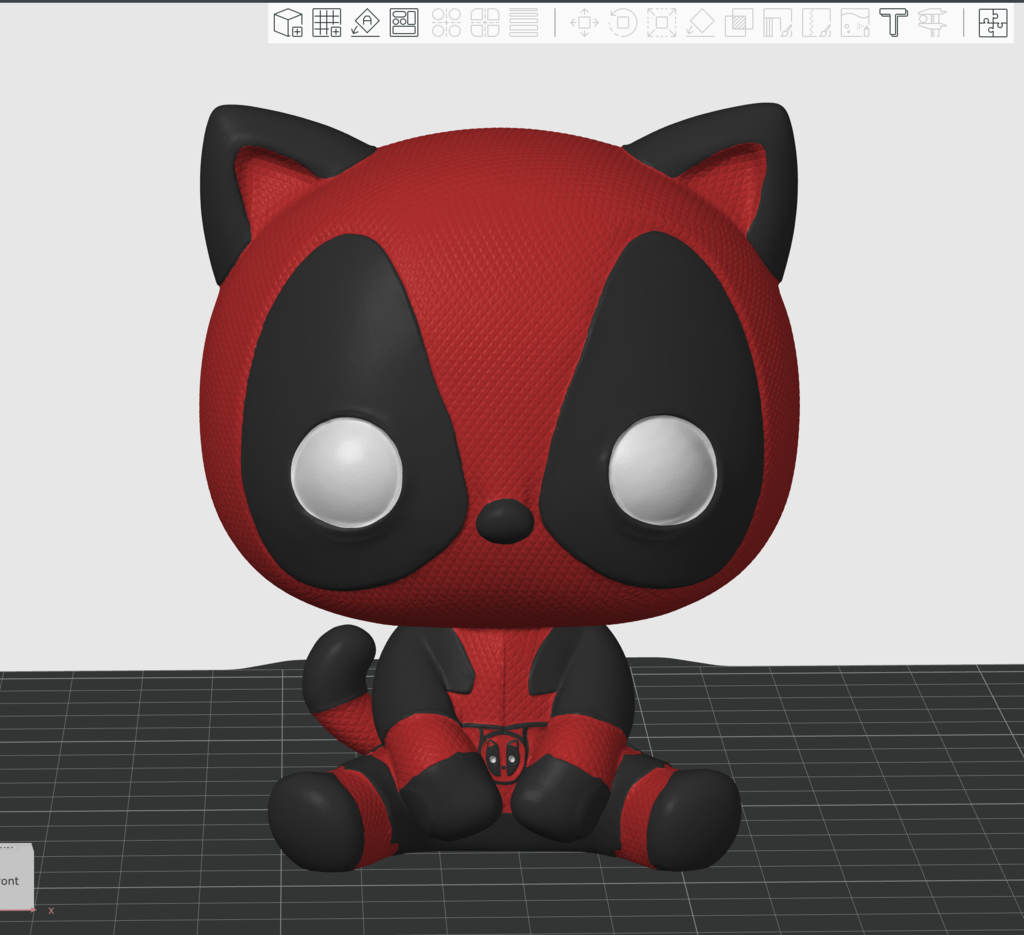The height and width of the screenshot is (935, 1024).
Task: Select the overlapping hatched squares tool
Action: pyautogui.click(x=739, y=23)
